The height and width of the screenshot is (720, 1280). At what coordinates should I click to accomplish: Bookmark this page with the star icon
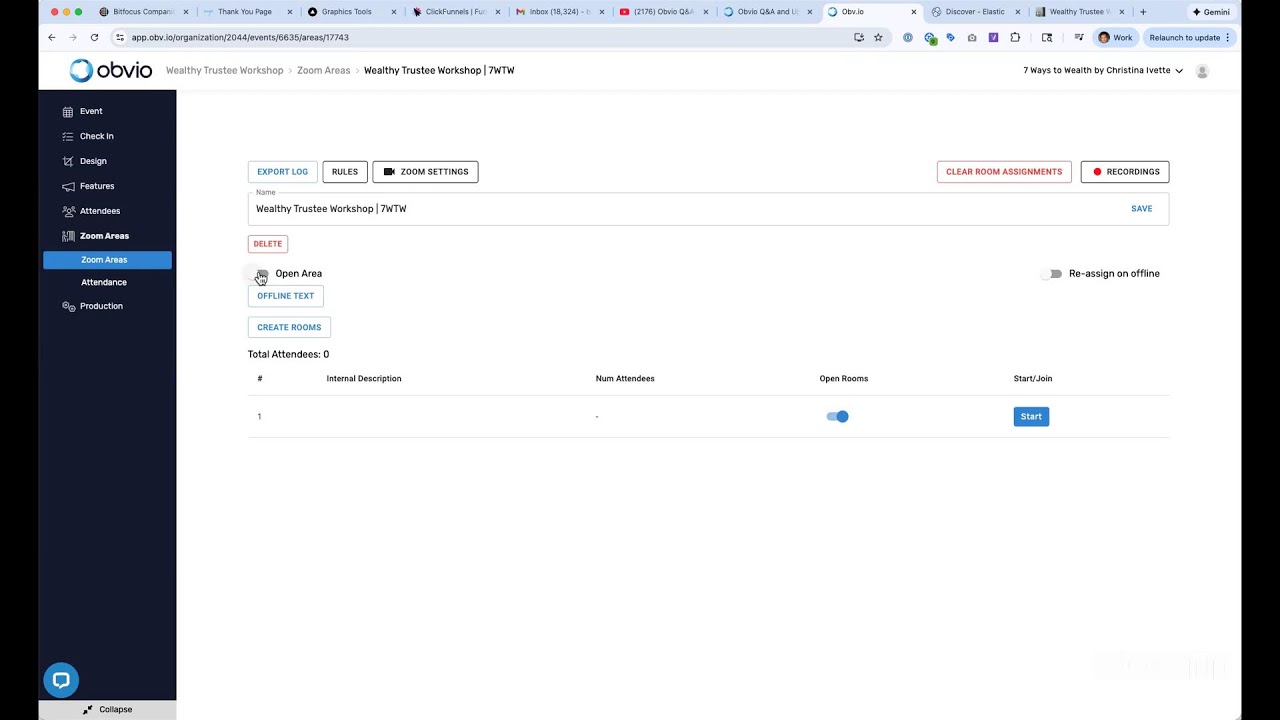pyautogui.click(x=878, y=37)
